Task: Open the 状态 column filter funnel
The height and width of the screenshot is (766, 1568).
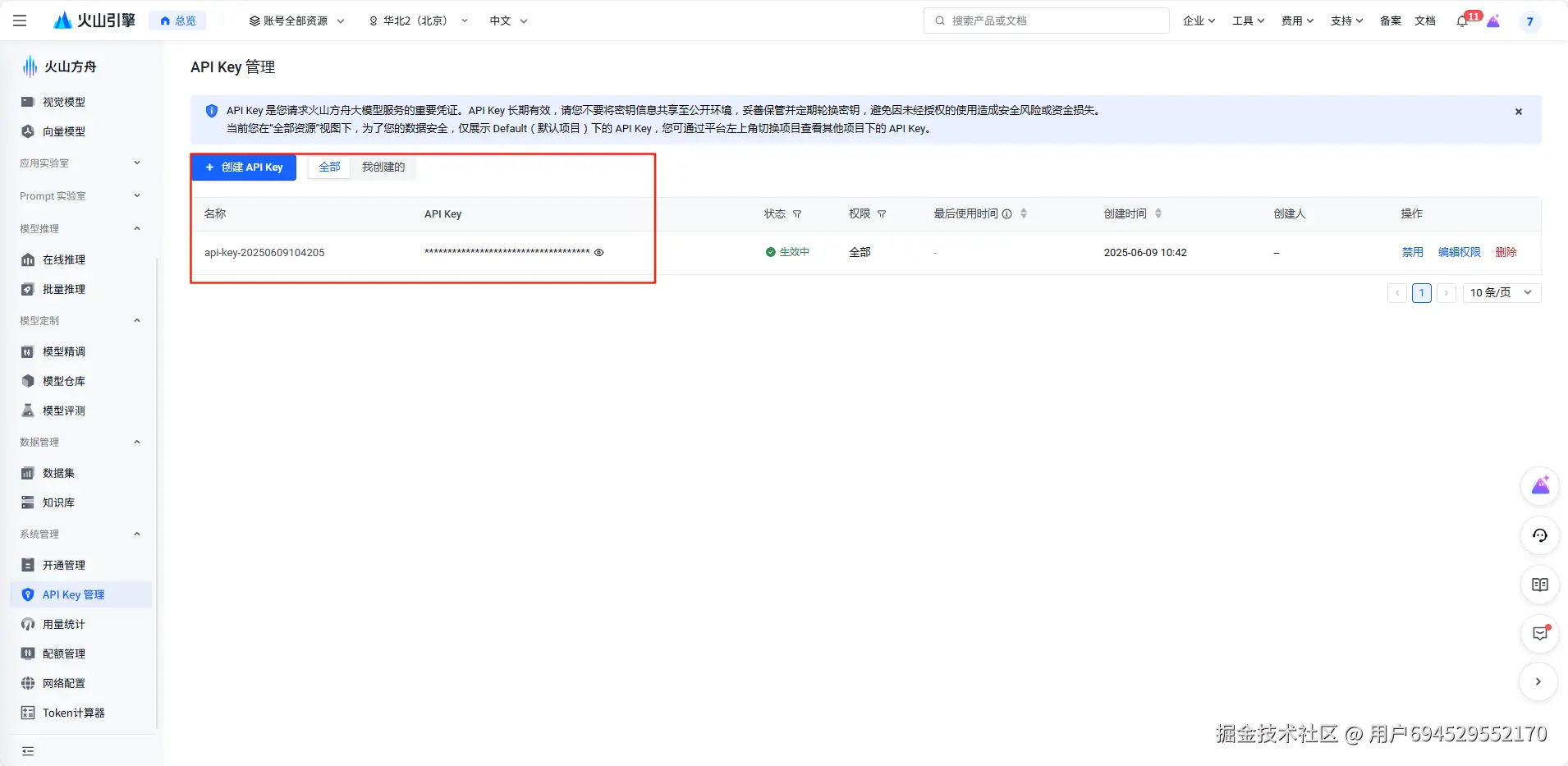Action: tap(796, 213)
